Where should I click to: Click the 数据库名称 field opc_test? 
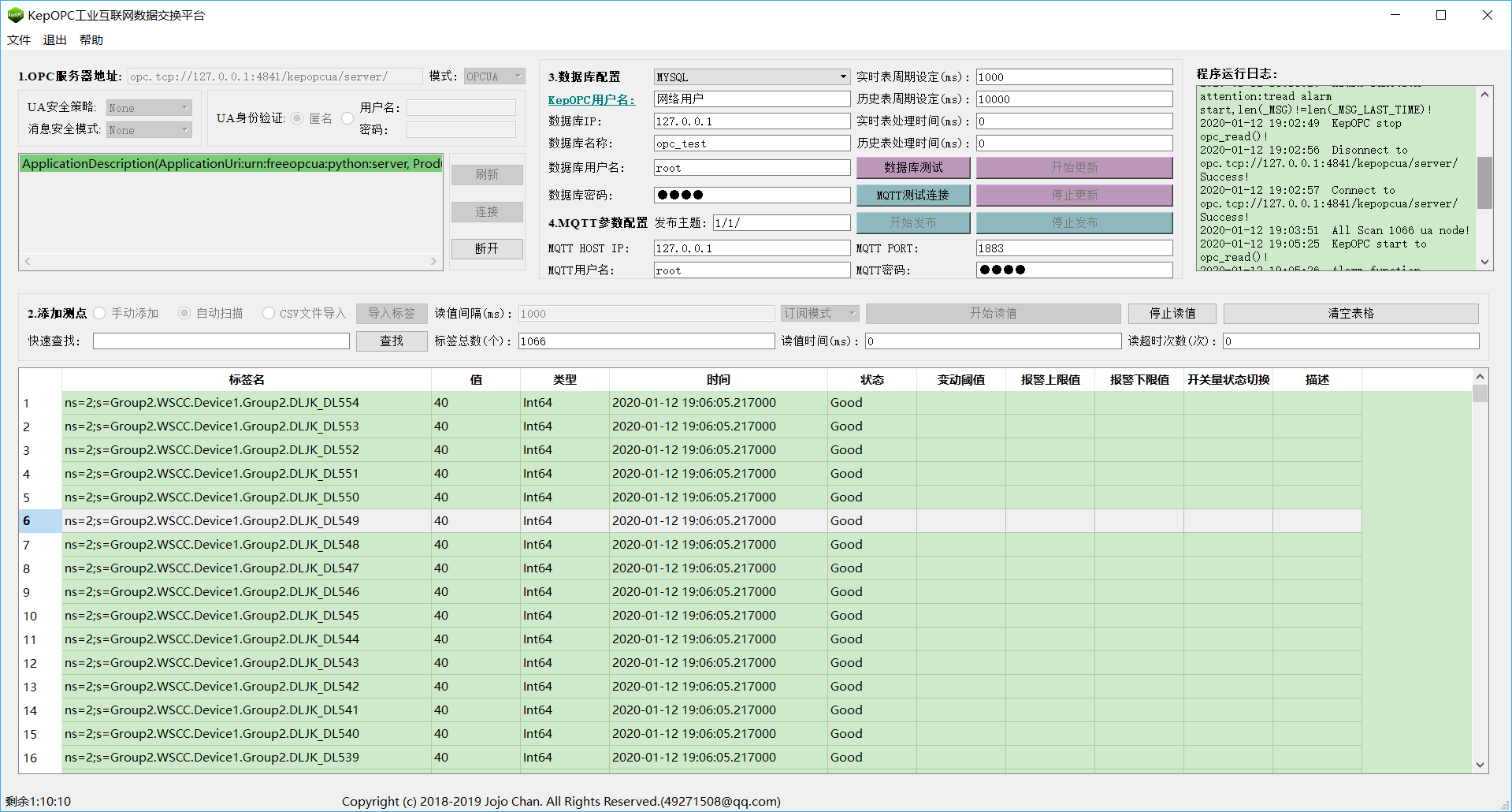point(752,143)
